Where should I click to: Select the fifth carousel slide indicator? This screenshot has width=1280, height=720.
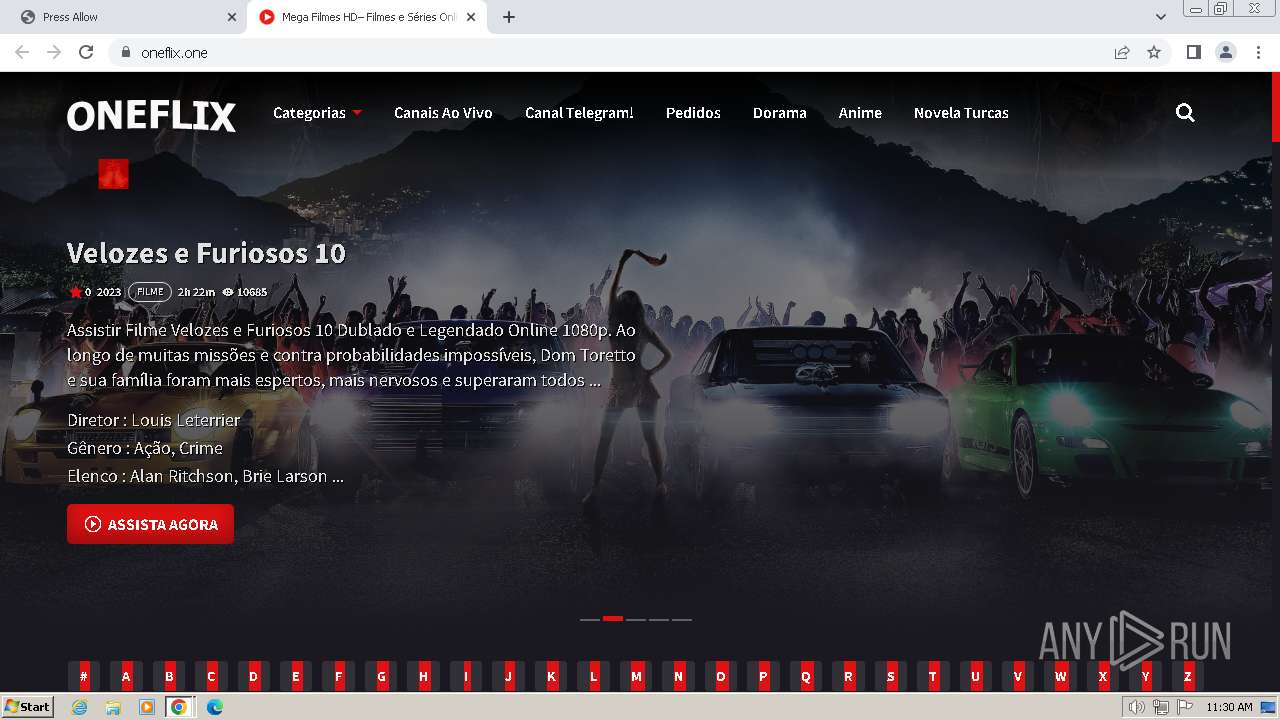(682, 619)
